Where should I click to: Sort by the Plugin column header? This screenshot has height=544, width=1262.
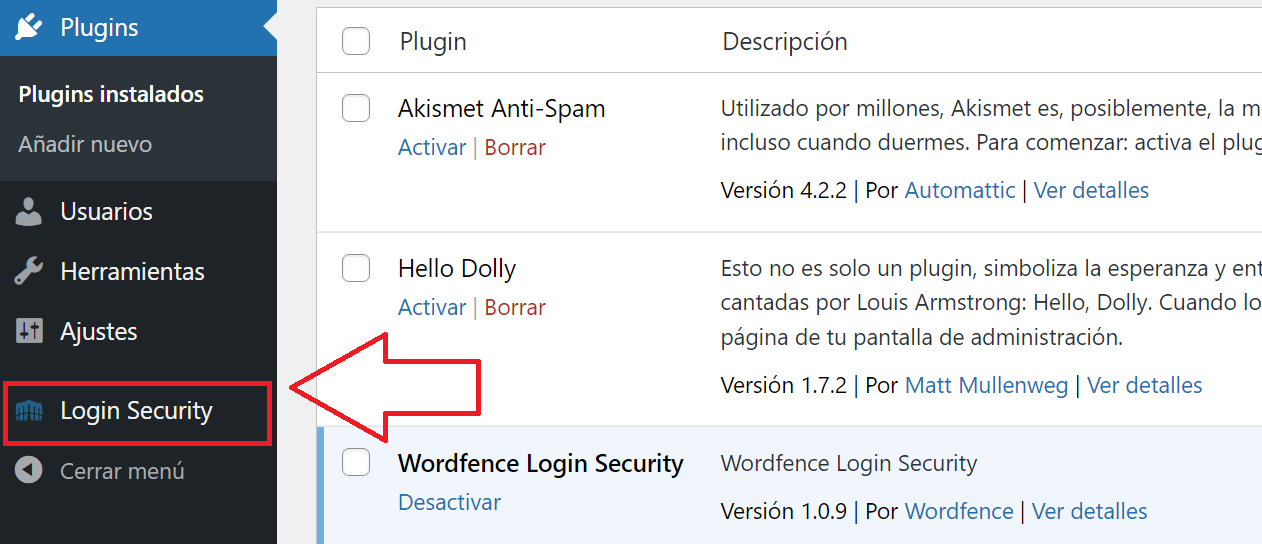pos(433,41)
